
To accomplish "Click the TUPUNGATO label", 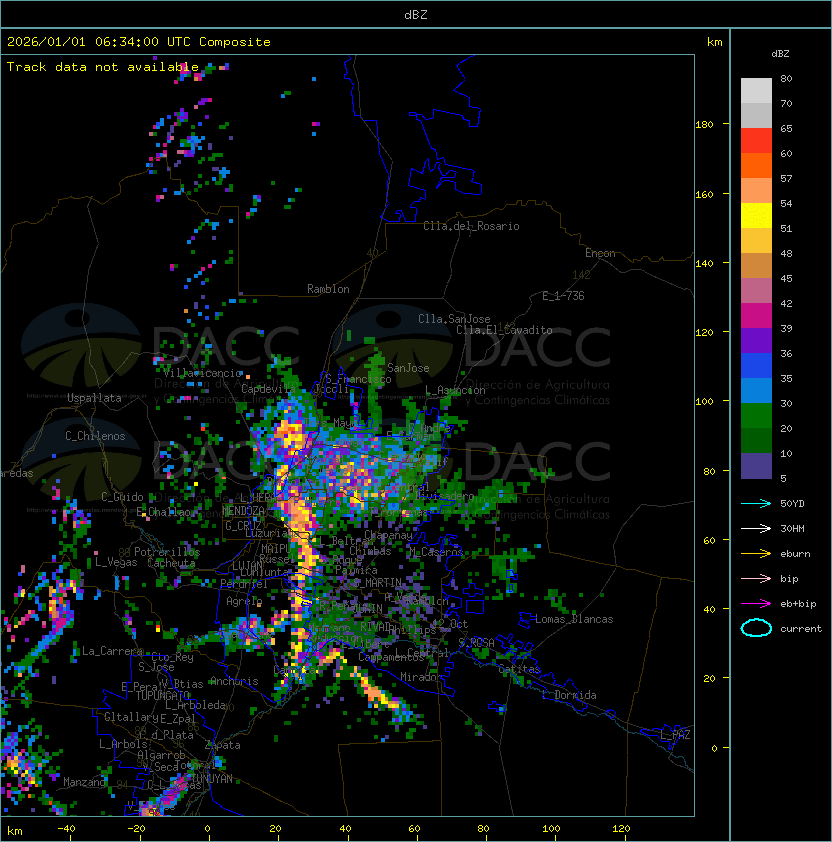I will click(x=162, y=696).
